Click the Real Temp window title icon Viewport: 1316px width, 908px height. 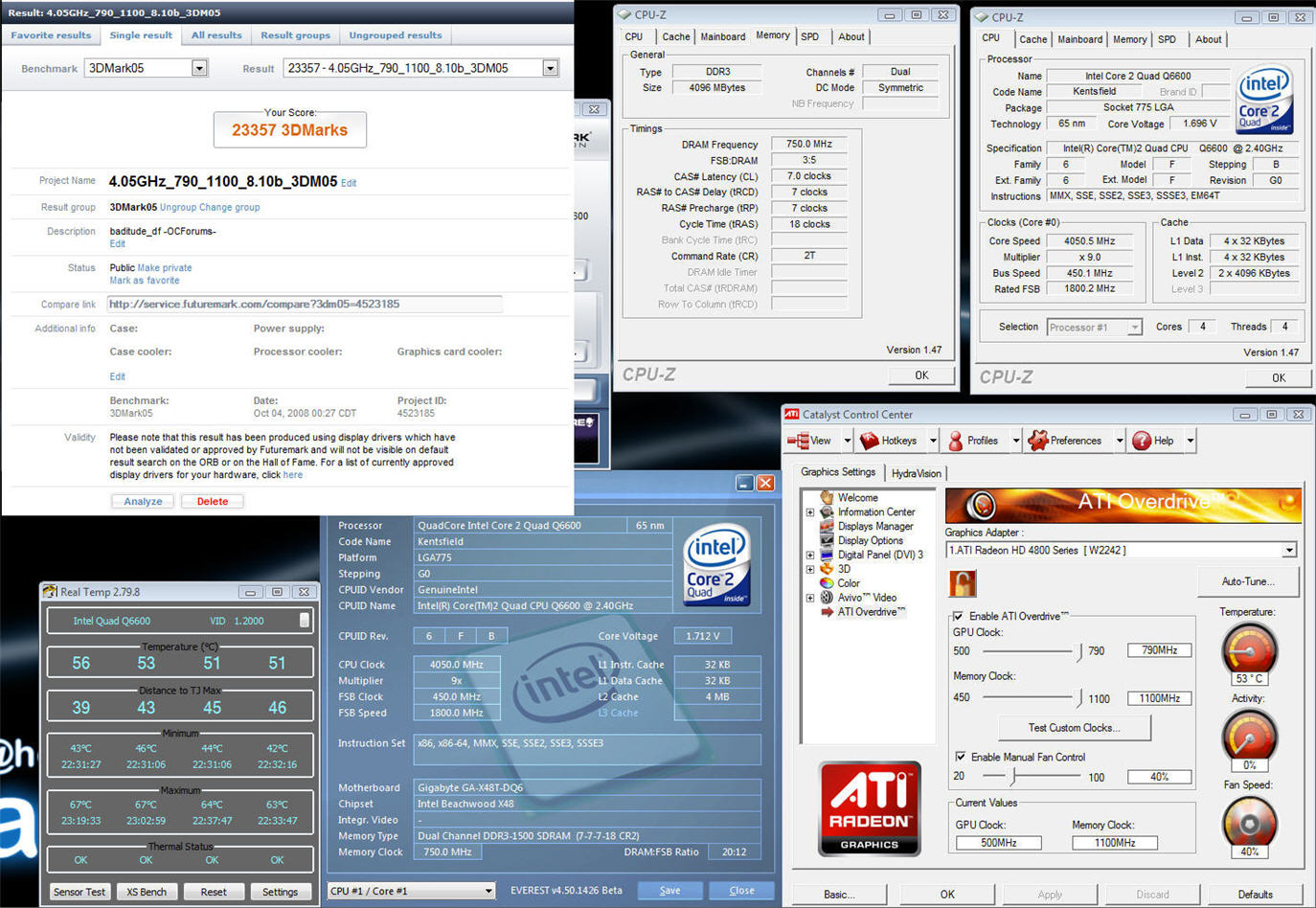tap(50, 592)
